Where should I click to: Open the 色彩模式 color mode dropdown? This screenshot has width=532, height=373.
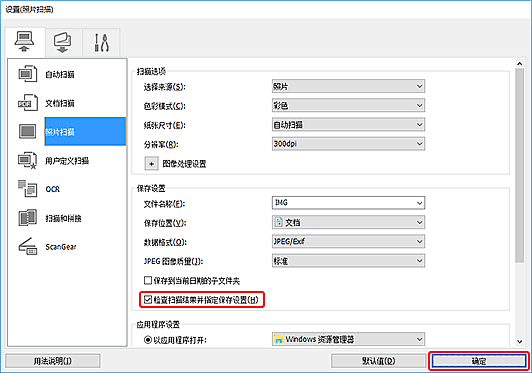point(348,106)
